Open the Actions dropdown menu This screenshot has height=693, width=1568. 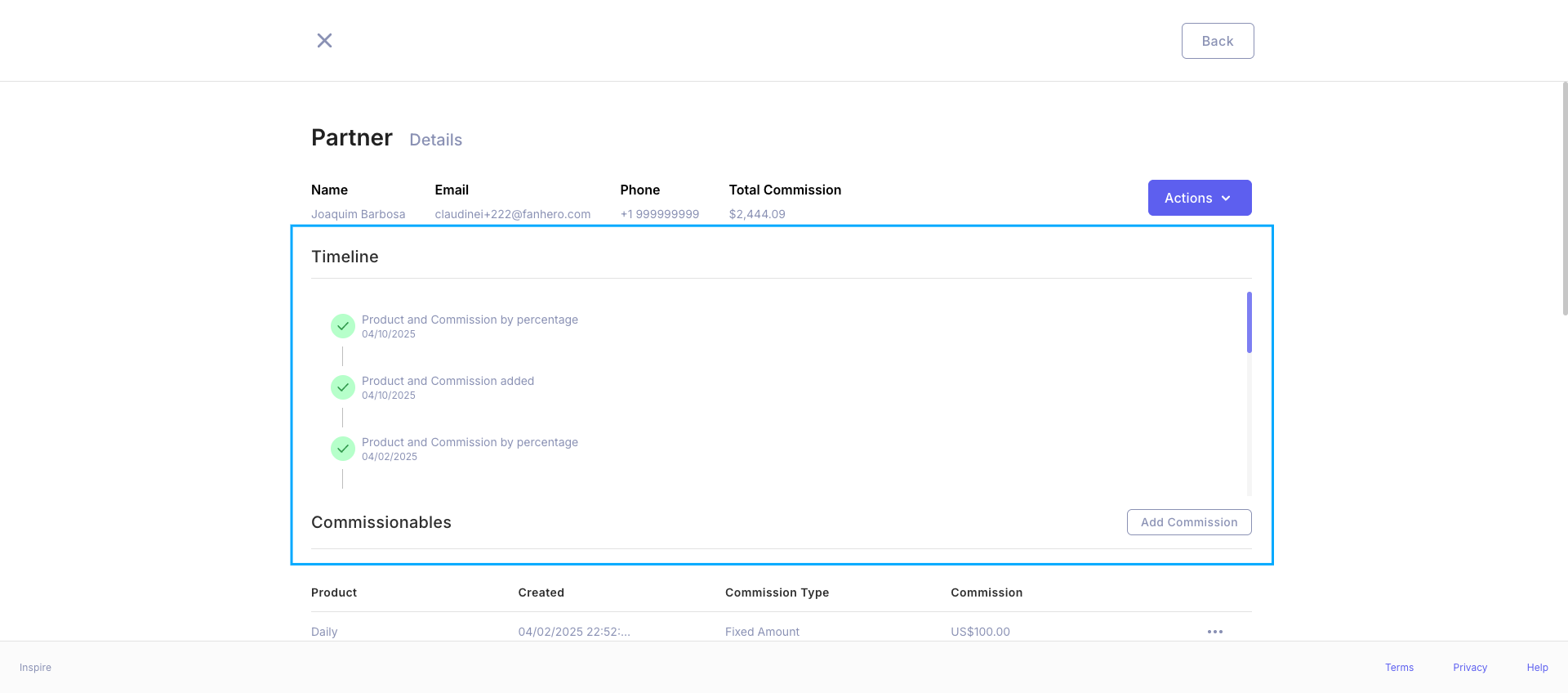[x=1200, y=198]
